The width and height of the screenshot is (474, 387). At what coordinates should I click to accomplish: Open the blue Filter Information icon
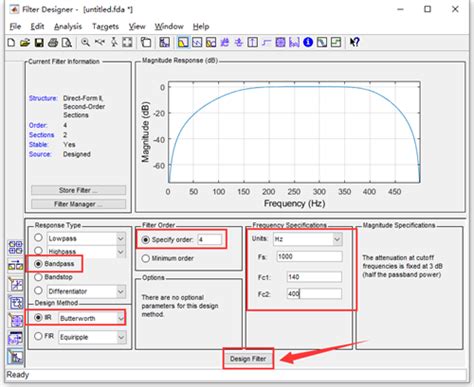tap(308, 42)
